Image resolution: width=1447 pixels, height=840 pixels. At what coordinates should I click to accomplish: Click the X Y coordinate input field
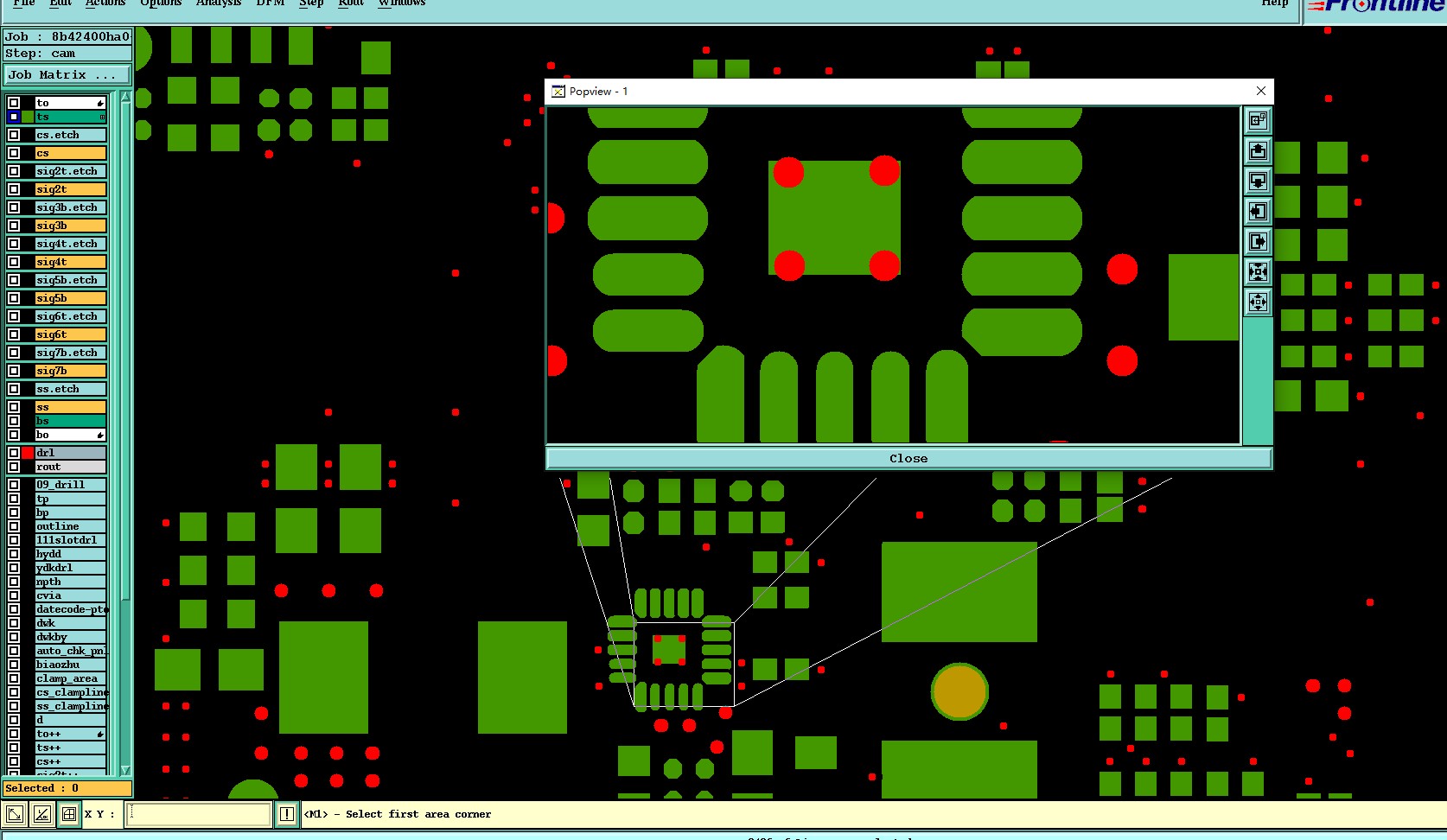[x=198, y=814]
